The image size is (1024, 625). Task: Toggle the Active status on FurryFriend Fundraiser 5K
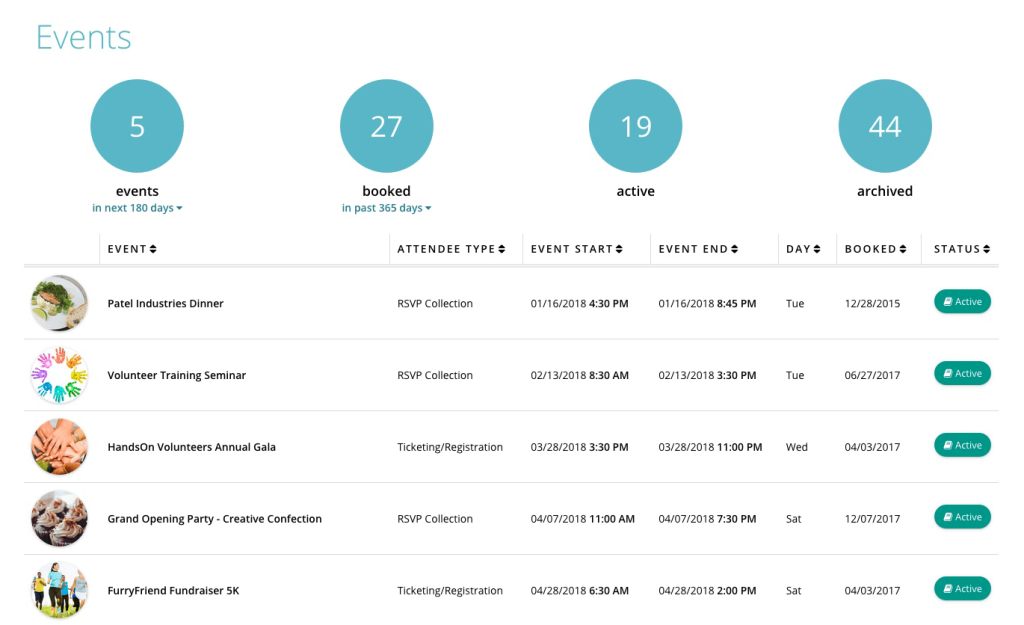click(x=962, y=589)
